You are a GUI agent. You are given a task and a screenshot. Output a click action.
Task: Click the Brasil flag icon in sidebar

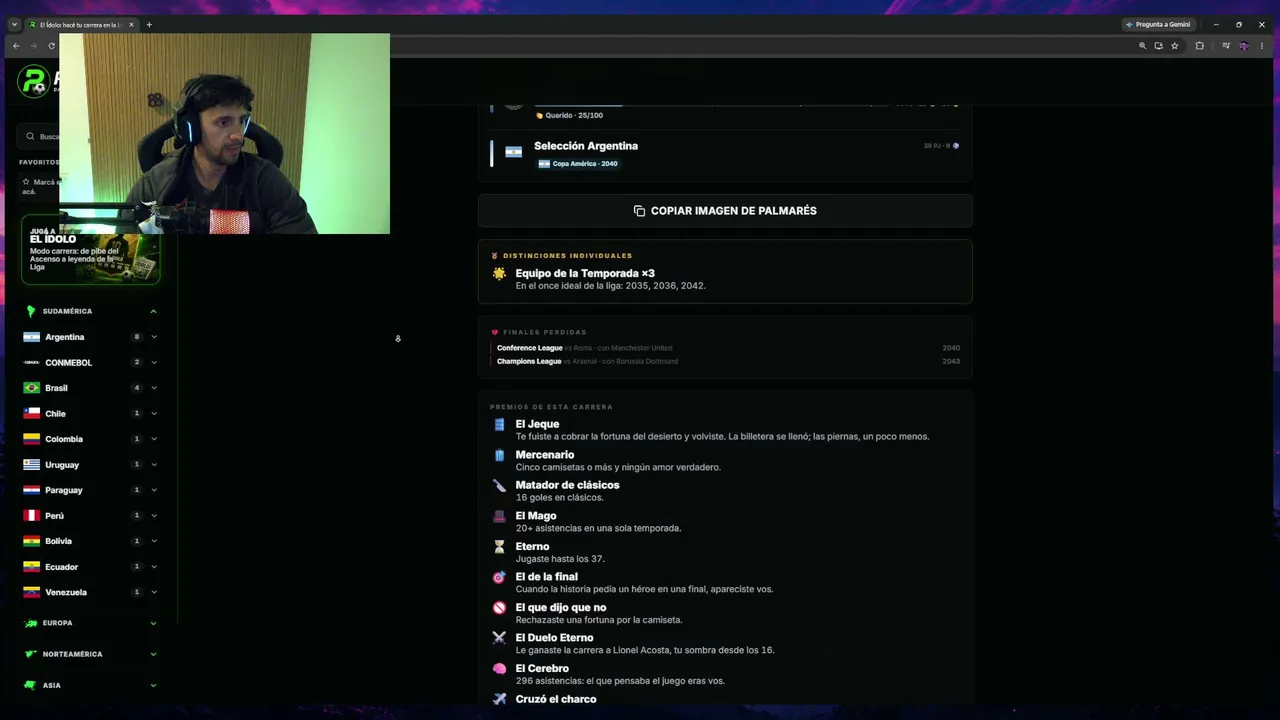tap(31, 388)
